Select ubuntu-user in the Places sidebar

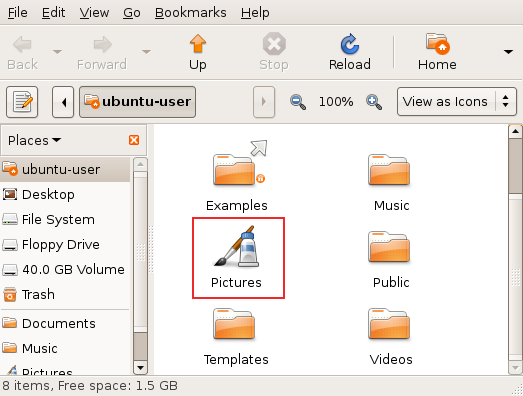pos(65,170)
